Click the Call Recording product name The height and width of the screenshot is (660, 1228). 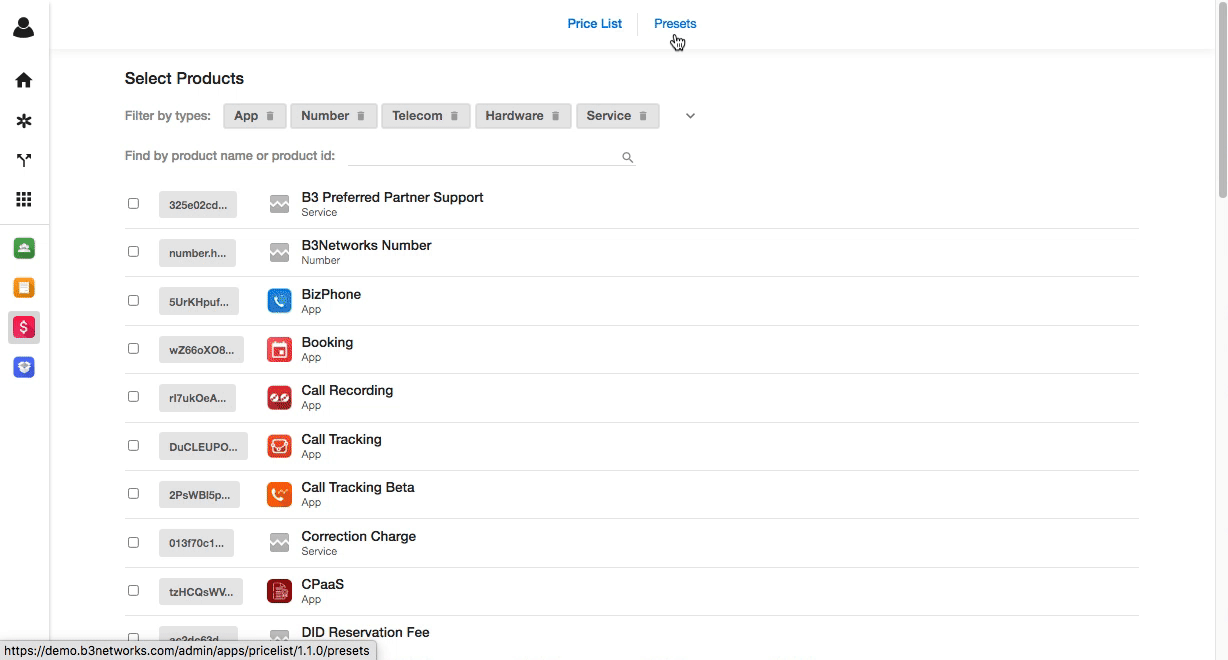point(347,390)
